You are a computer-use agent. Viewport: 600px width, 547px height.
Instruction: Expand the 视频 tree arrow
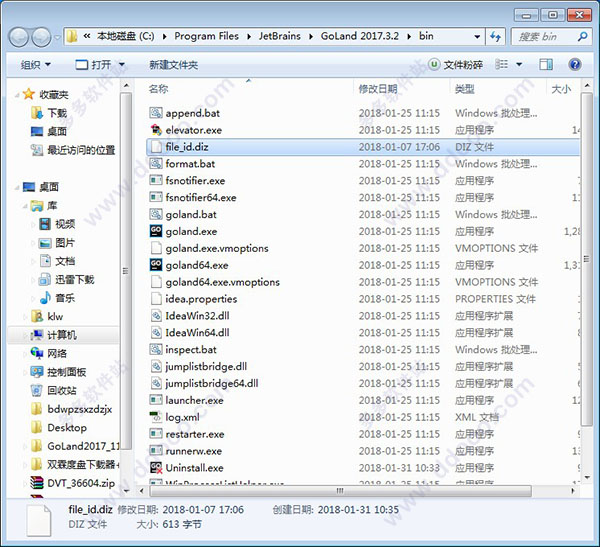coord(33,224)
